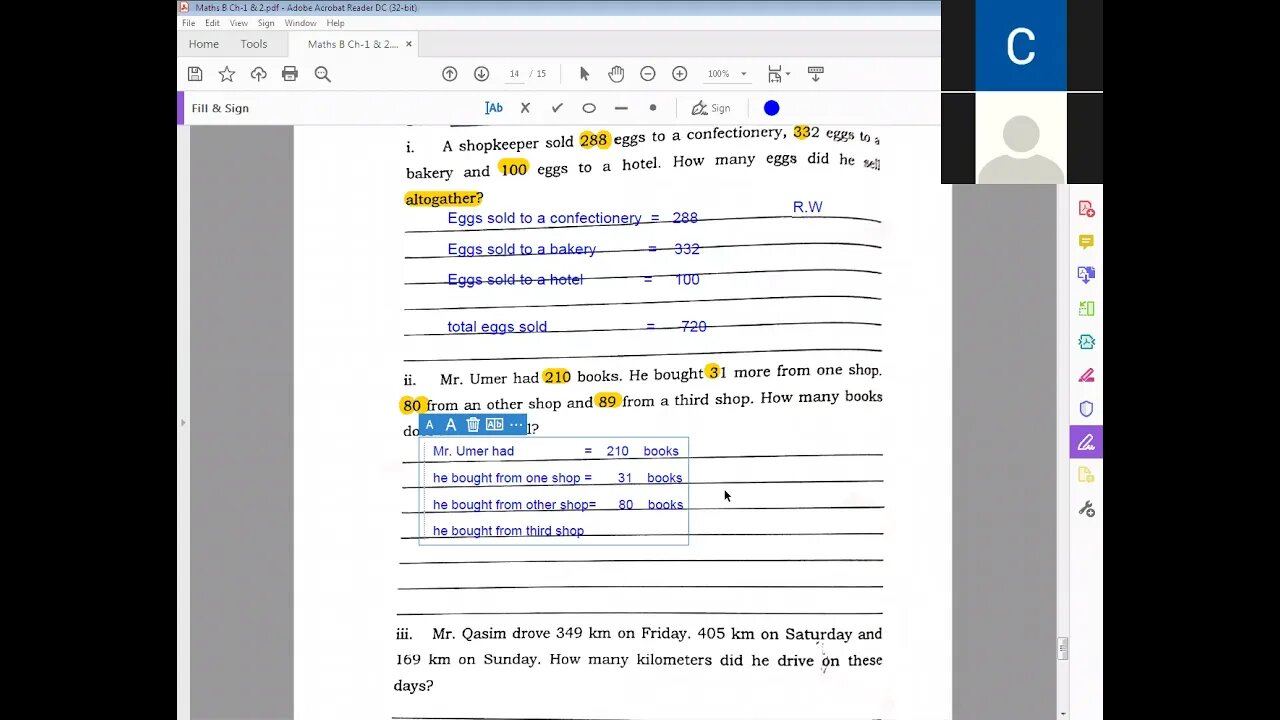The image size is (1280, 720).
Task: Click the read mode keyboard-arrow icon
Action: point(815,74)
